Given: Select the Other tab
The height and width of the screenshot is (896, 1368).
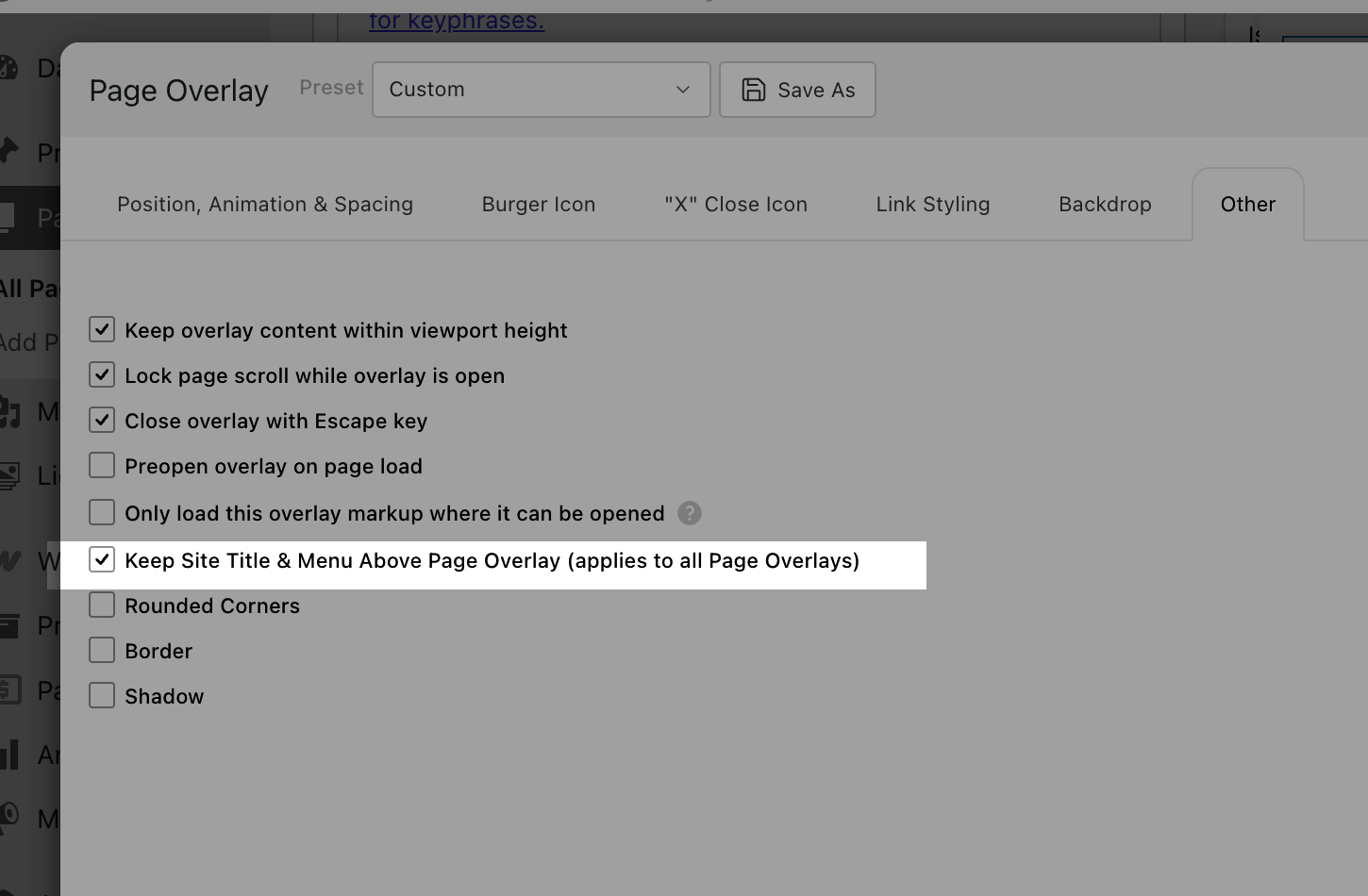Looking at the screenshot, I should tap(1248, 205).
